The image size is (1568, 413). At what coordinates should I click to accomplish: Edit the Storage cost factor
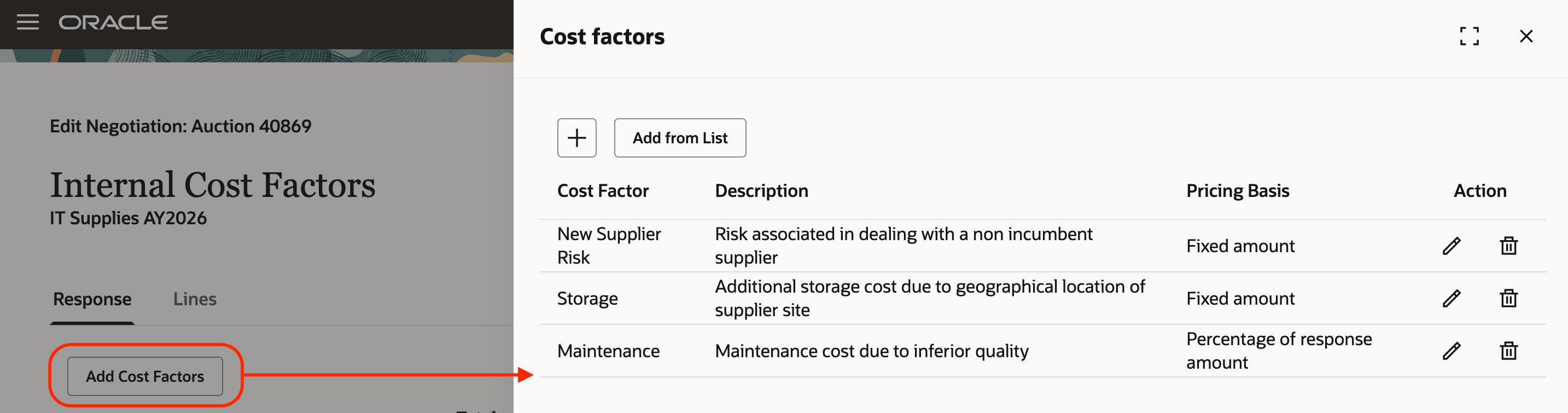(1452, 298)
